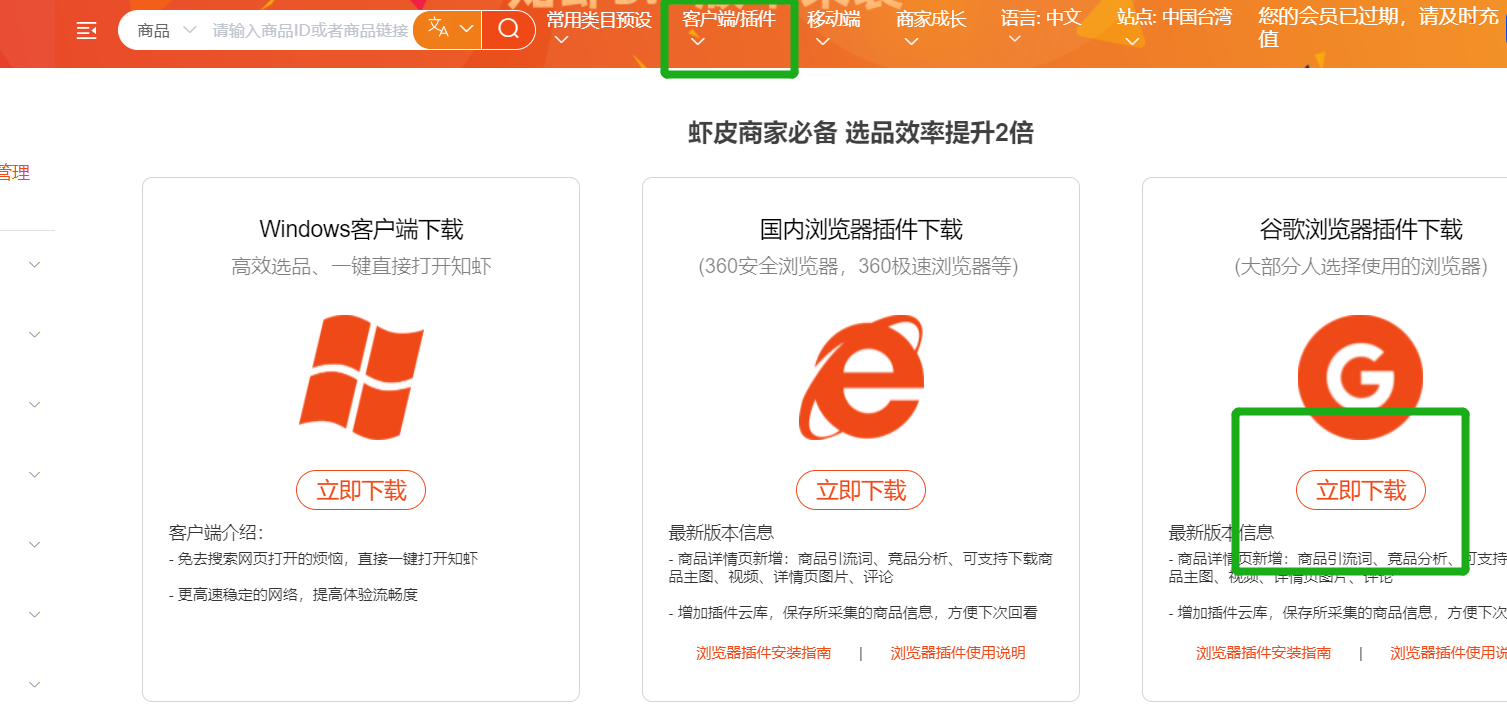
Task: Click 立即下载 under 谷歌浏览器插件下载
Action: [x=1361, y=490]
